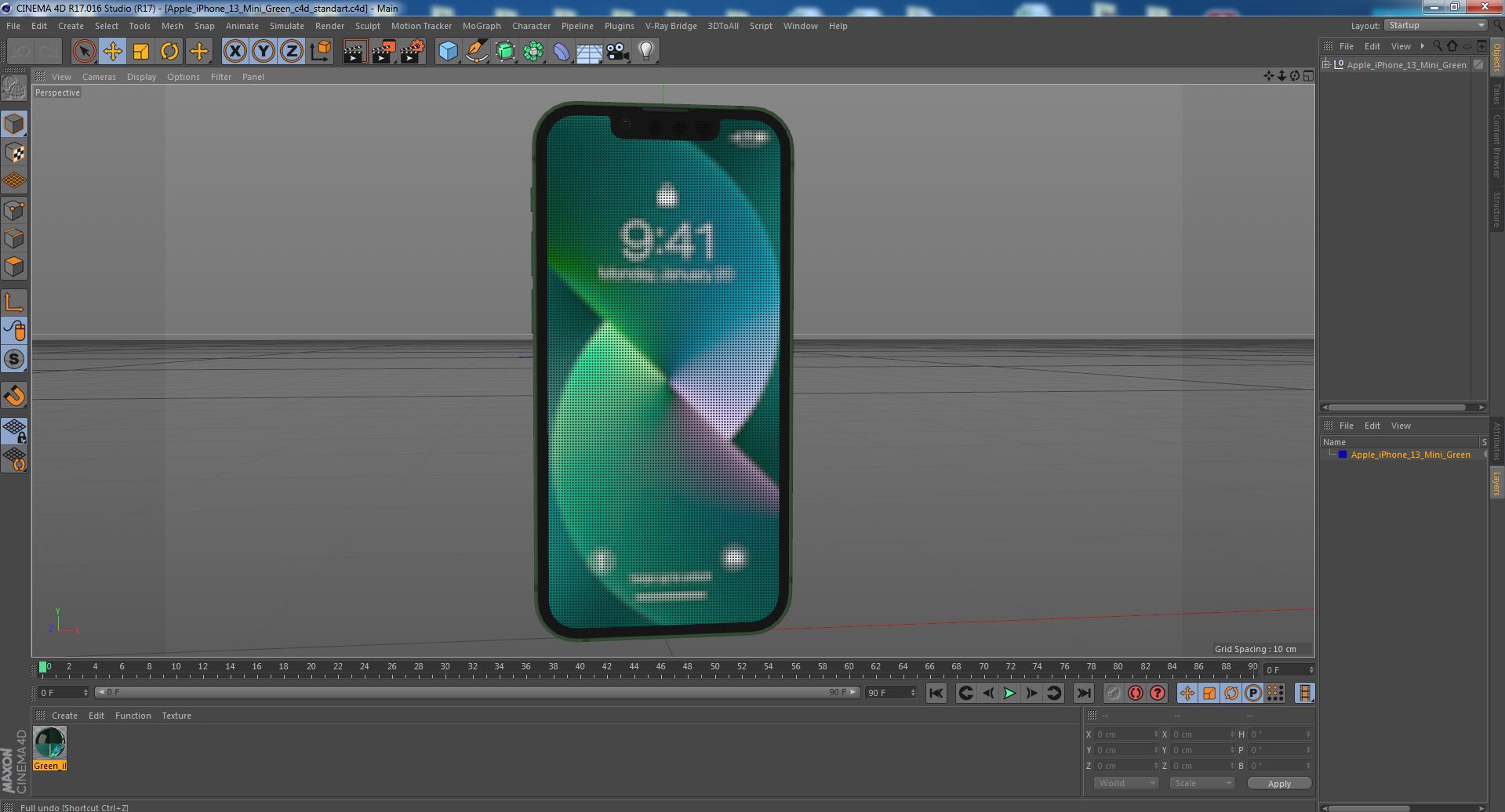Switch the coordinate system icon
Screen dimensions: 1505x812
coord(320,52)
